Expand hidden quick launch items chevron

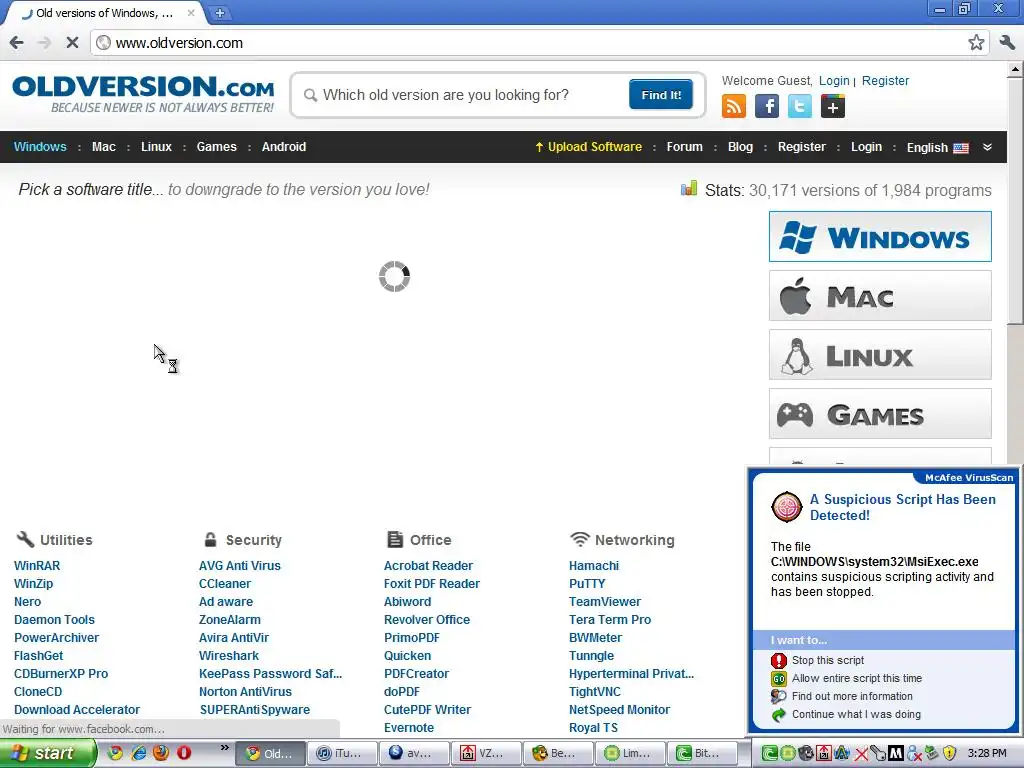tap(225, 748)
